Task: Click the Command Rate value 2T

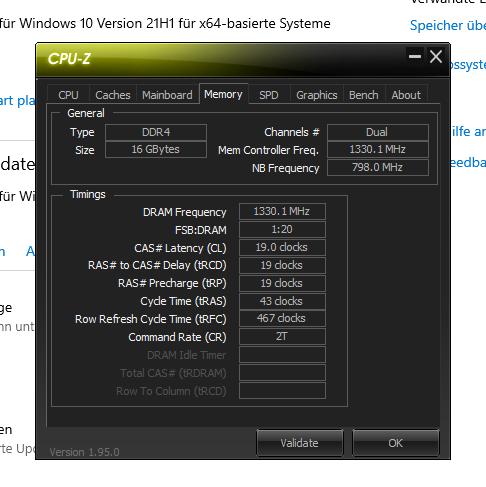Action: point(282,336)
